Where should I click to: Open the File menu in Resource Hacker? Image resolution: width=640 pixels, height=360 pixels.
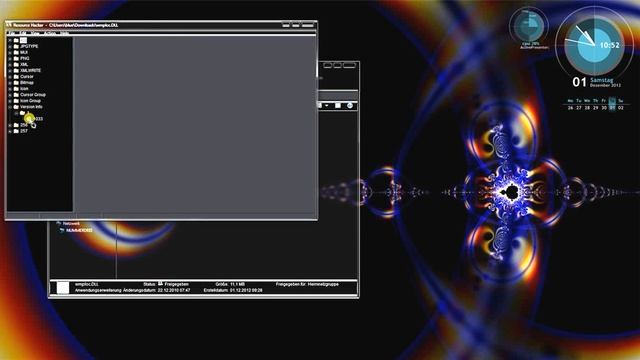pos(11,33)
